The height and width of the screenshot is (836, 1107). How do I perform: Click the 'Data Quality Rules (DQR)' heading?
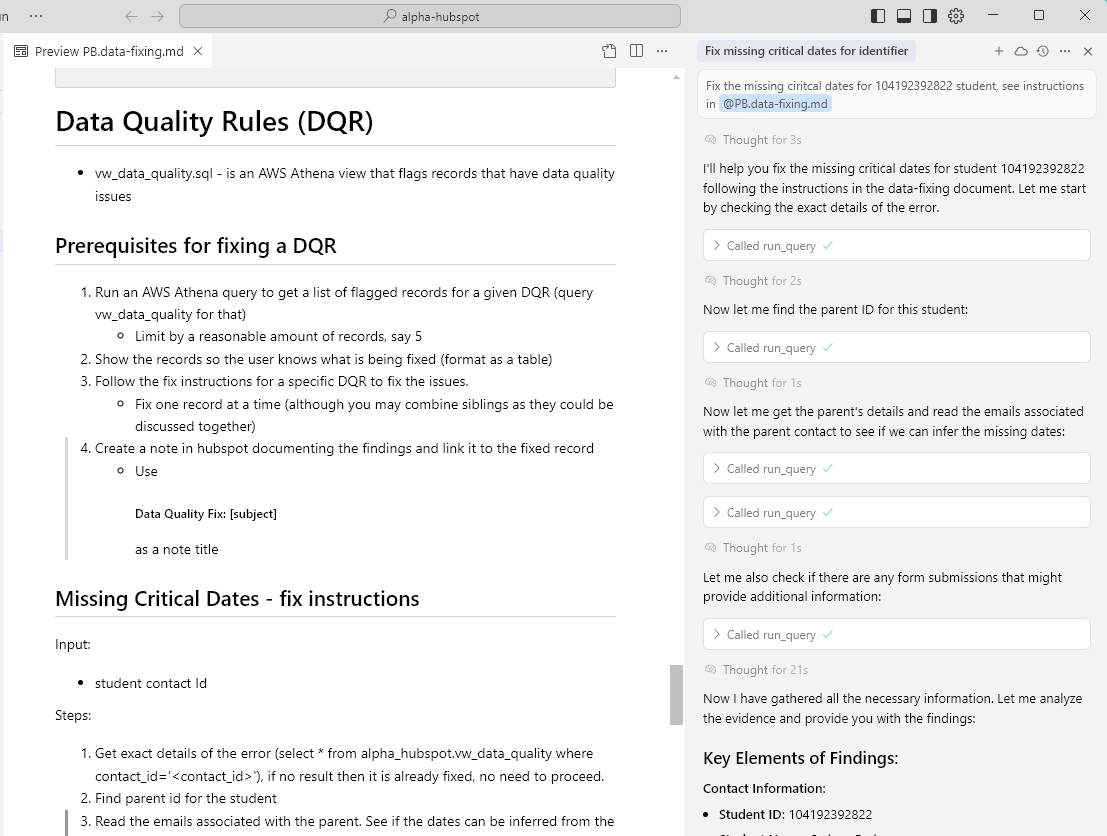pos(215,121)
